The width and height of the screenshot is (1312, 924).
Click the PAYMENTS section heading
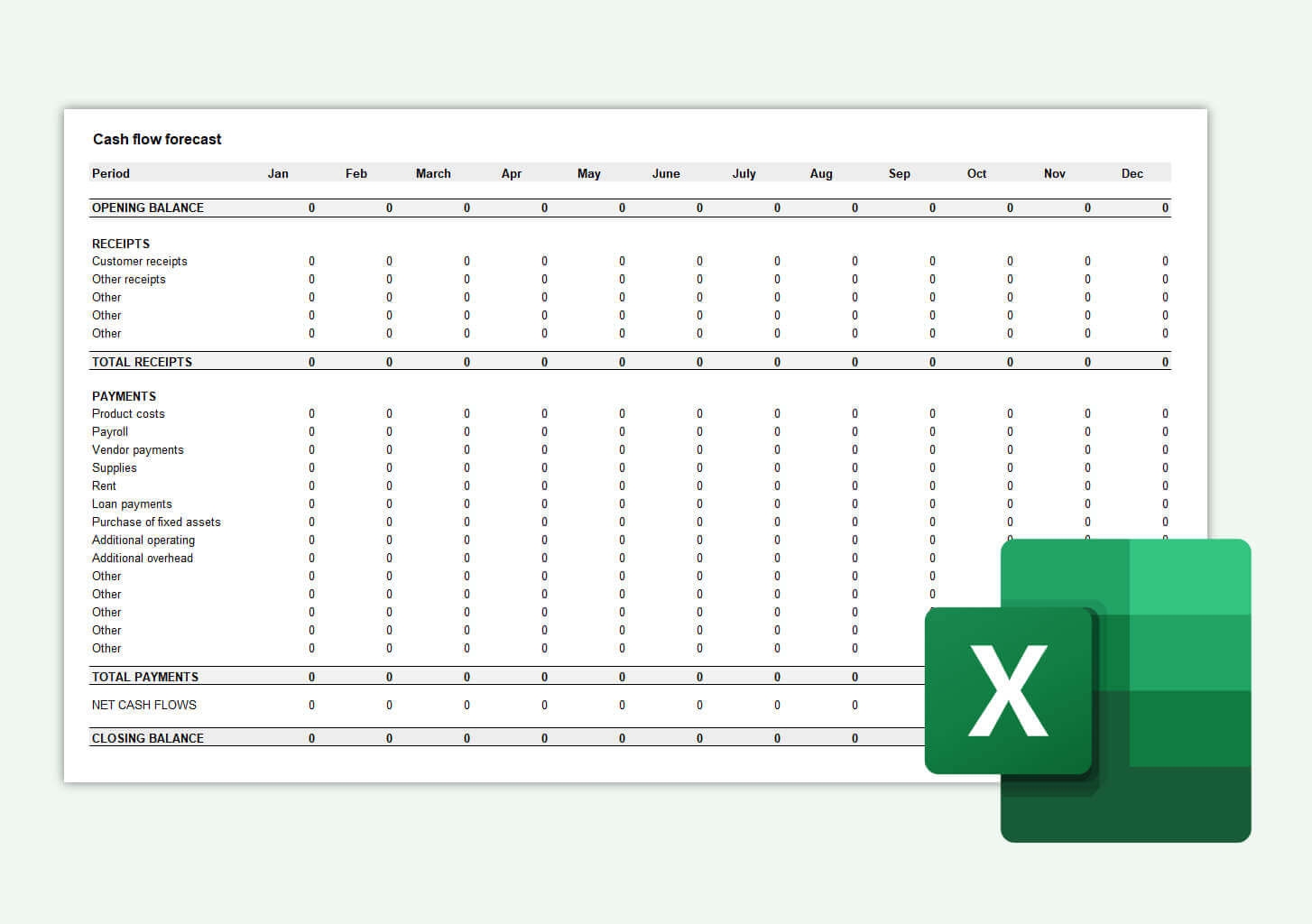tap(124, 396)
